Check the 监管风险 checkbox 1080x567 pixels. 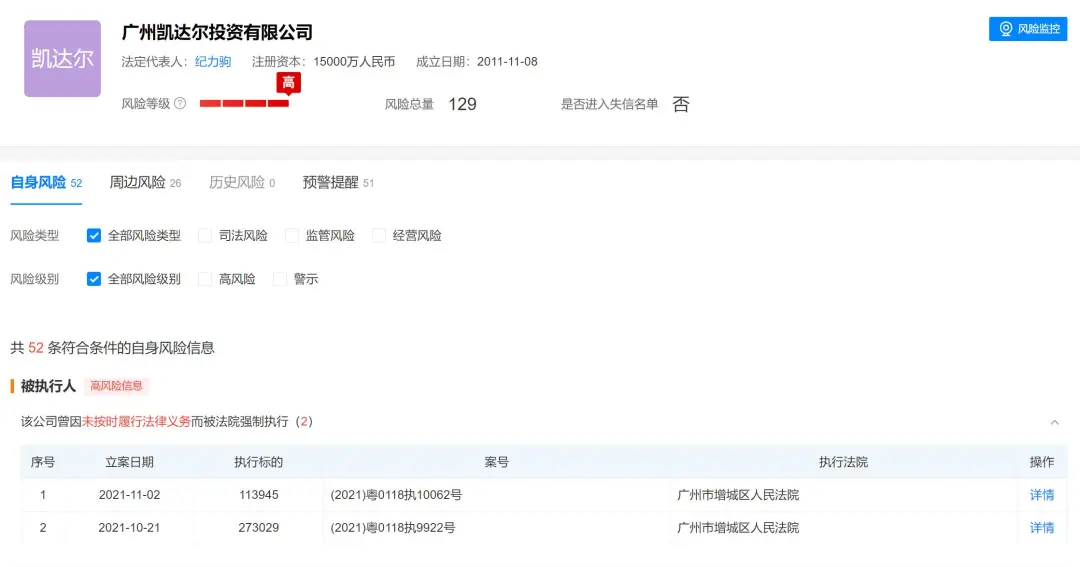[291, 236]
